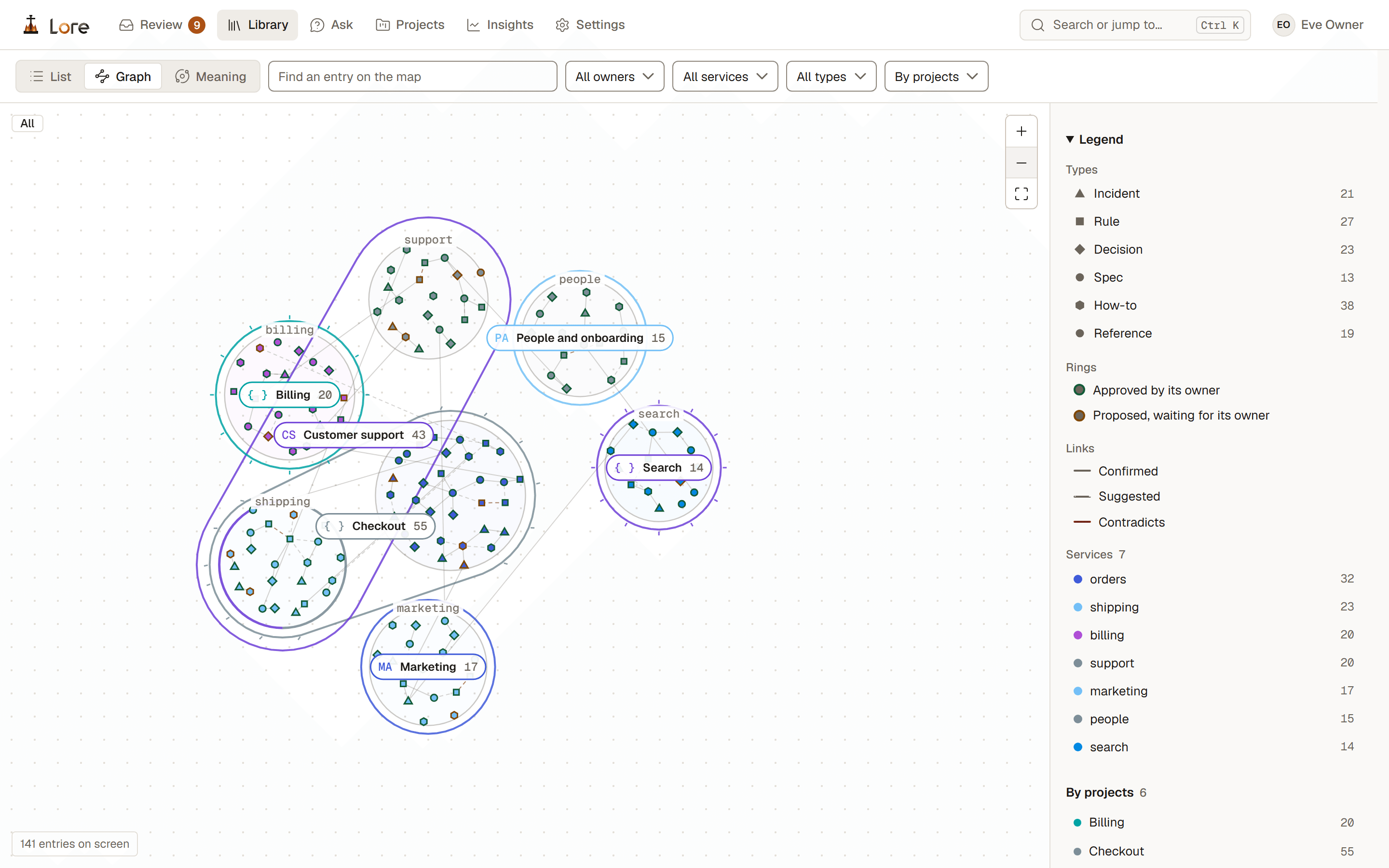Select orders service in legend
This screenshot has width=1389, height=868.
coord(1213,579)
